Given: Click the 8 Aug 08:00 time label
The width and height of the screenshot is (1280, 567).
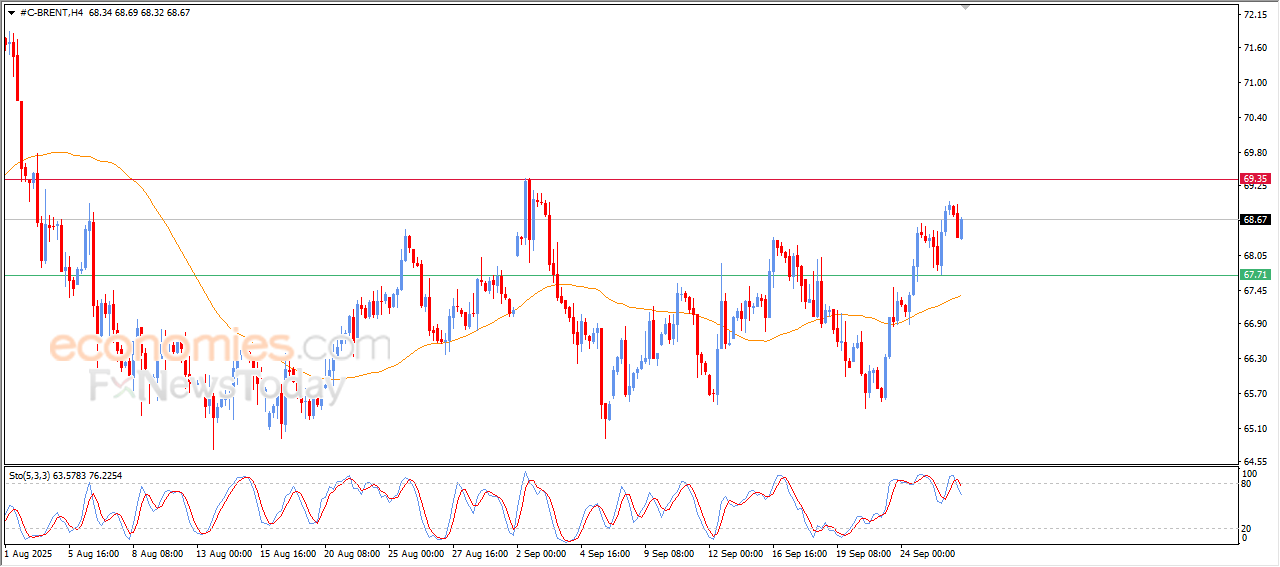Looking at the screenshot, I should click(158, 552).
